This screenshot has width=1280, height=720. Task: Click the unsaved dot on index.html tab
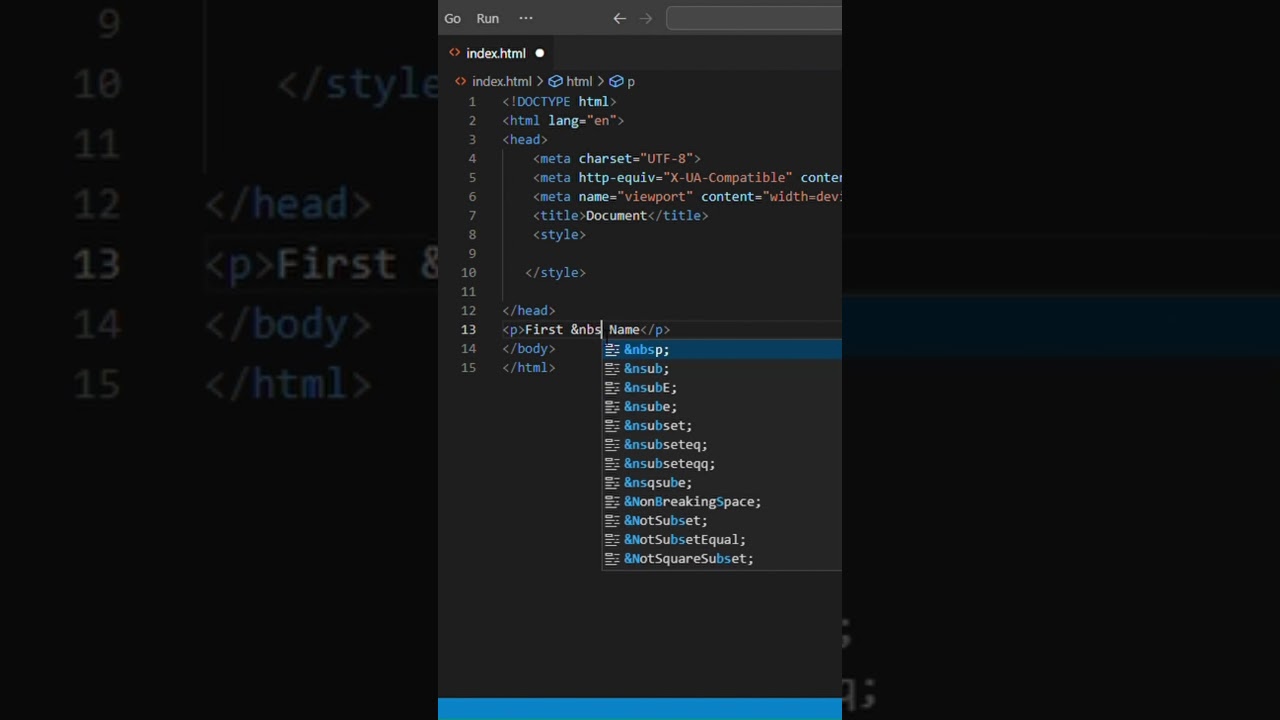pyautogui.click(x=539, y=53)
